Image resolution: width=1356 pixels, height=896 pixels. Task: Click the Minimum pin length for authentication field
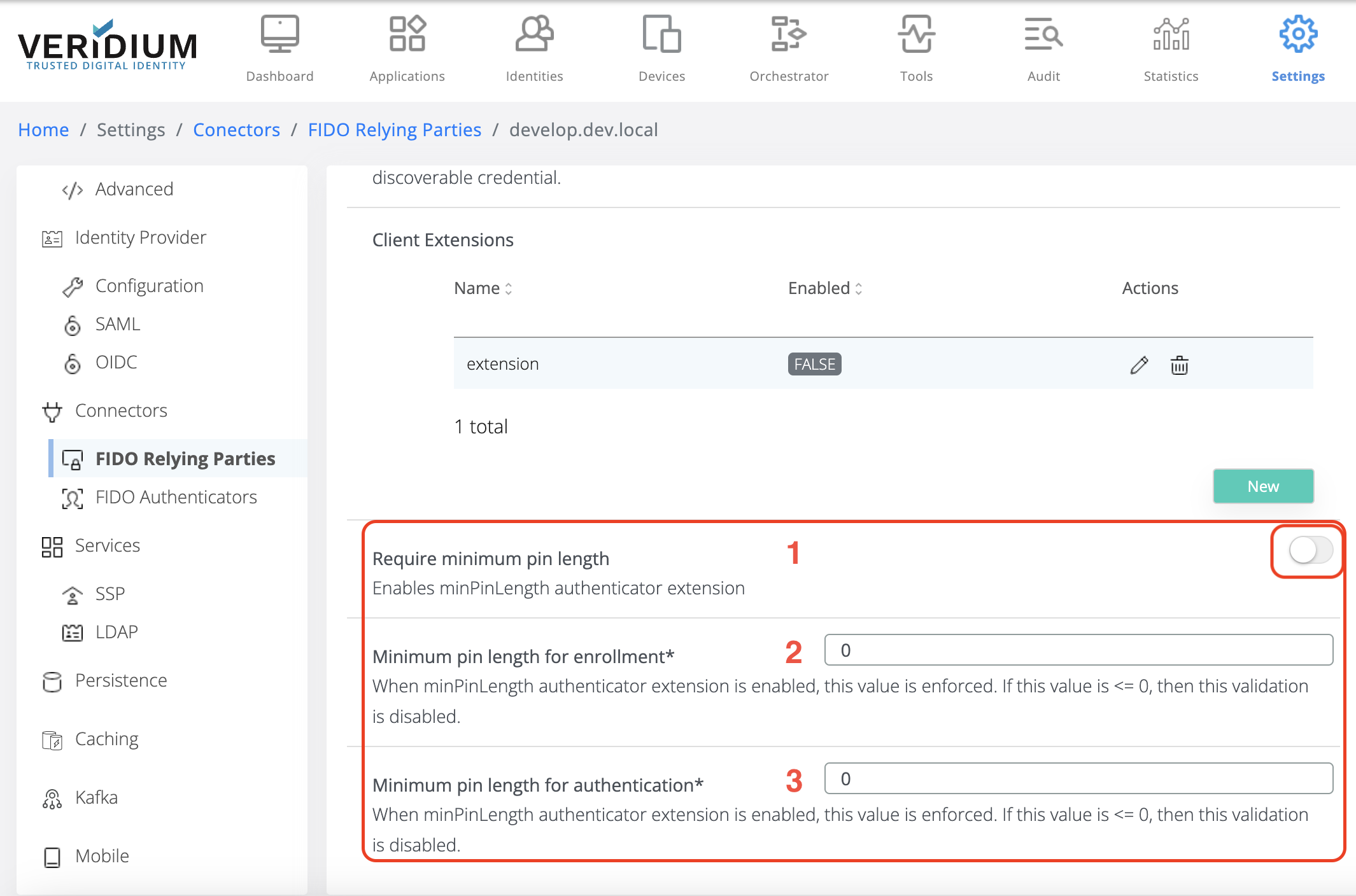[x=1080, y=779]
